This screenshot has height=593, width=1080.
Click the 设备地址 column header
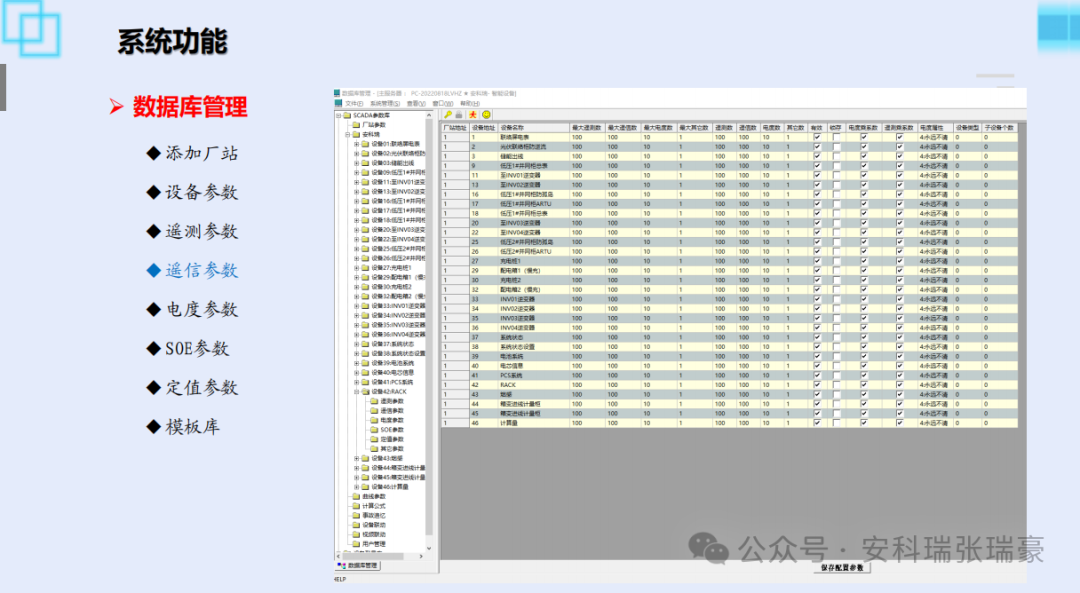(x=484, y=127)
